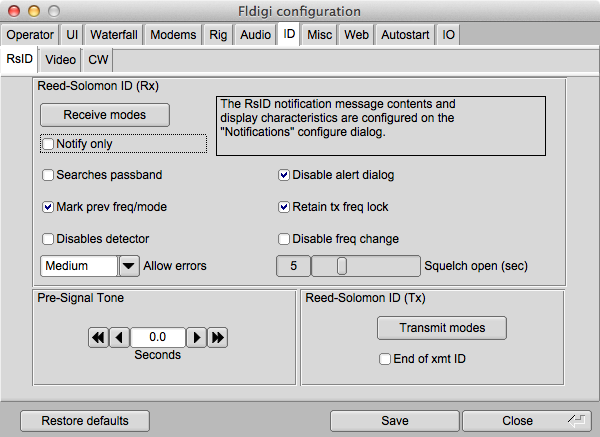Uncheck Disable alert dialog

(284, 175)
